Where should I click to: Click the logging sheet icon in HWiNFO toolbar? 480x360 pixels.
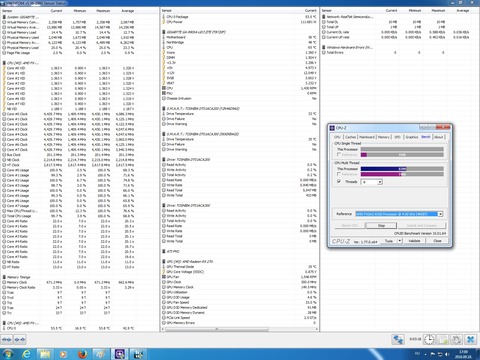point(443,340)
